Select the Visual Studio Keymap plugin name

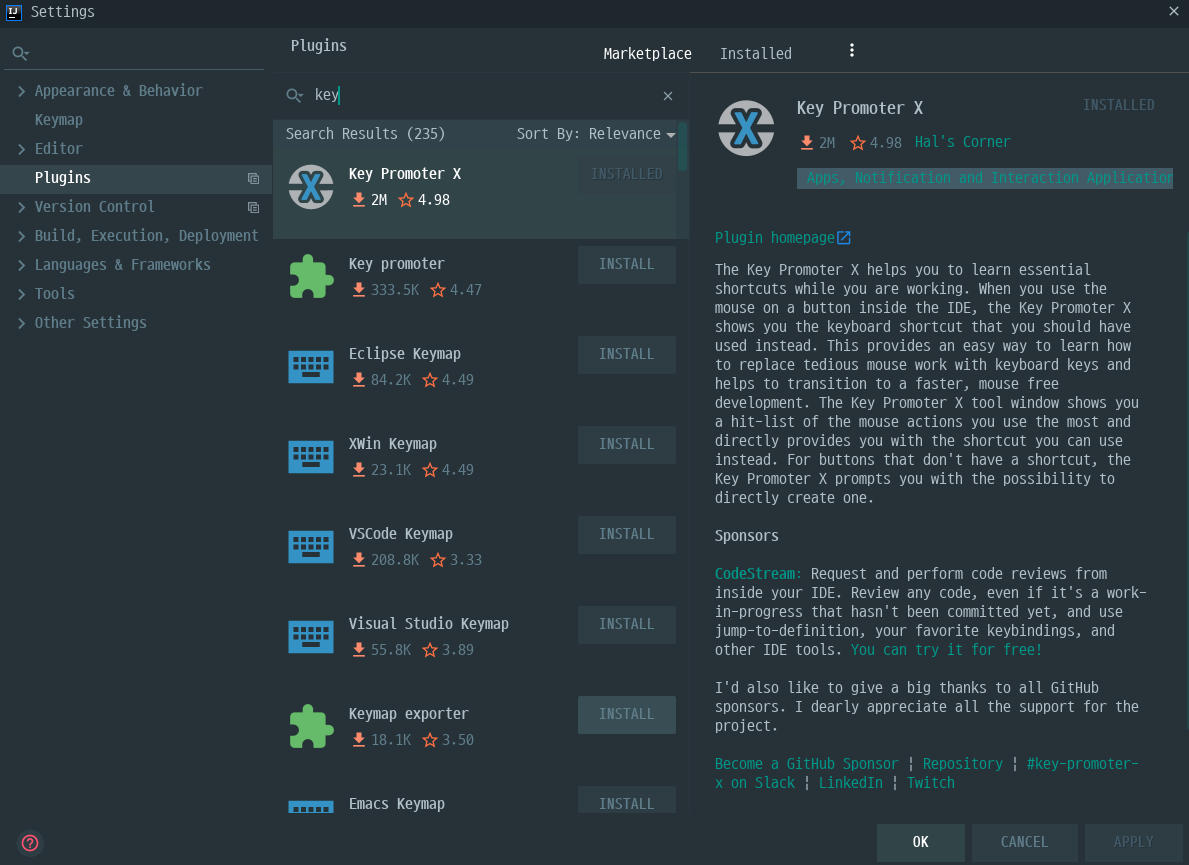click(428, 624)
